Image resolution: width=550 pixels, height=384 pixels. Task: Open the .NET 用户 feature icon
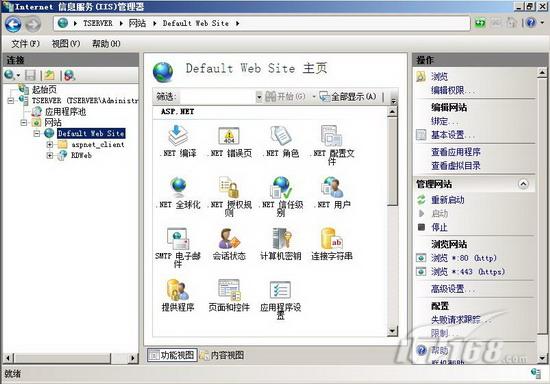(x=332, y=187)
